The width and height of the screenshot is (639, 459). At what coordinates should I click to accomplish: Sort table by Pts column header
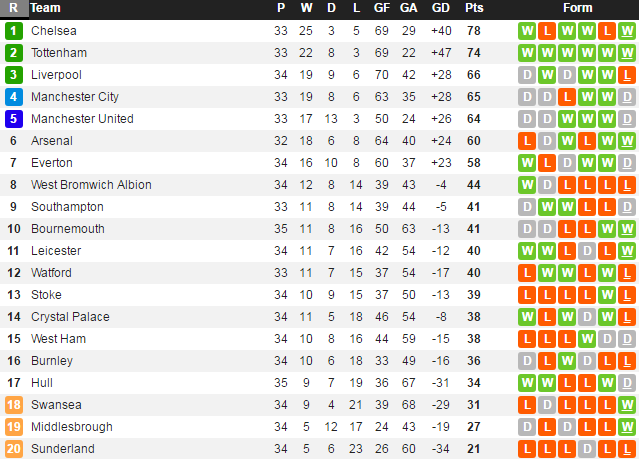click(473, 8)
